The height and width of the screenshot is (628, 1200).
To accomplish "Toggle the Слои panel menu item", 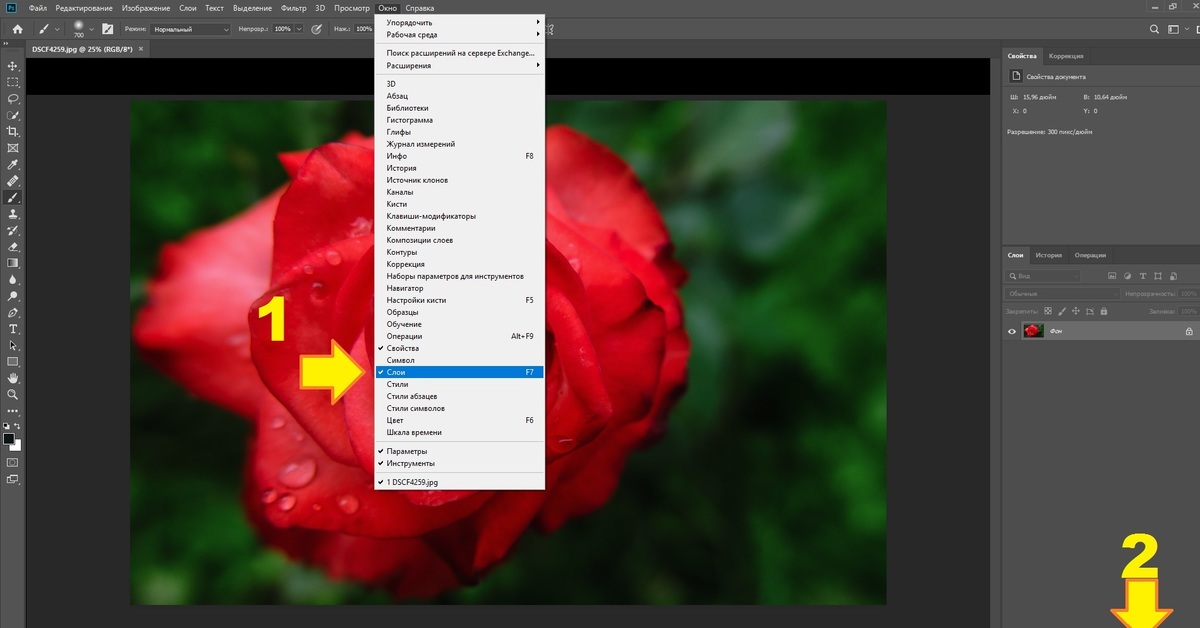I will 460,372.
